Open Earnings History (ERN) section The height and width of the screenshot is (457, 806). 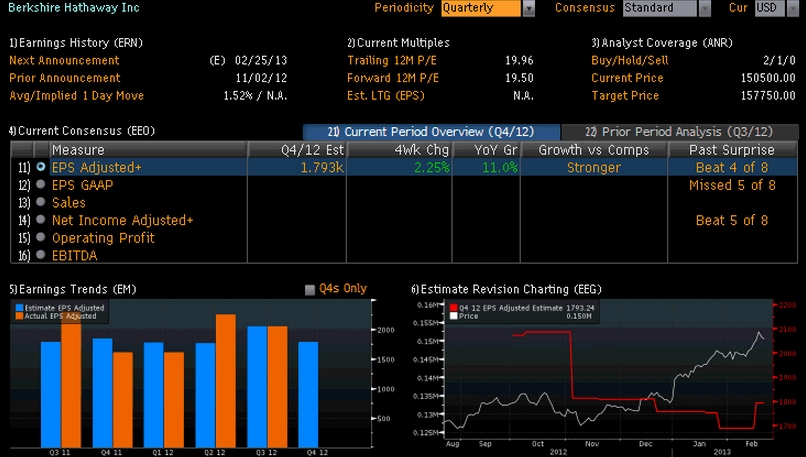click(76, 43)
